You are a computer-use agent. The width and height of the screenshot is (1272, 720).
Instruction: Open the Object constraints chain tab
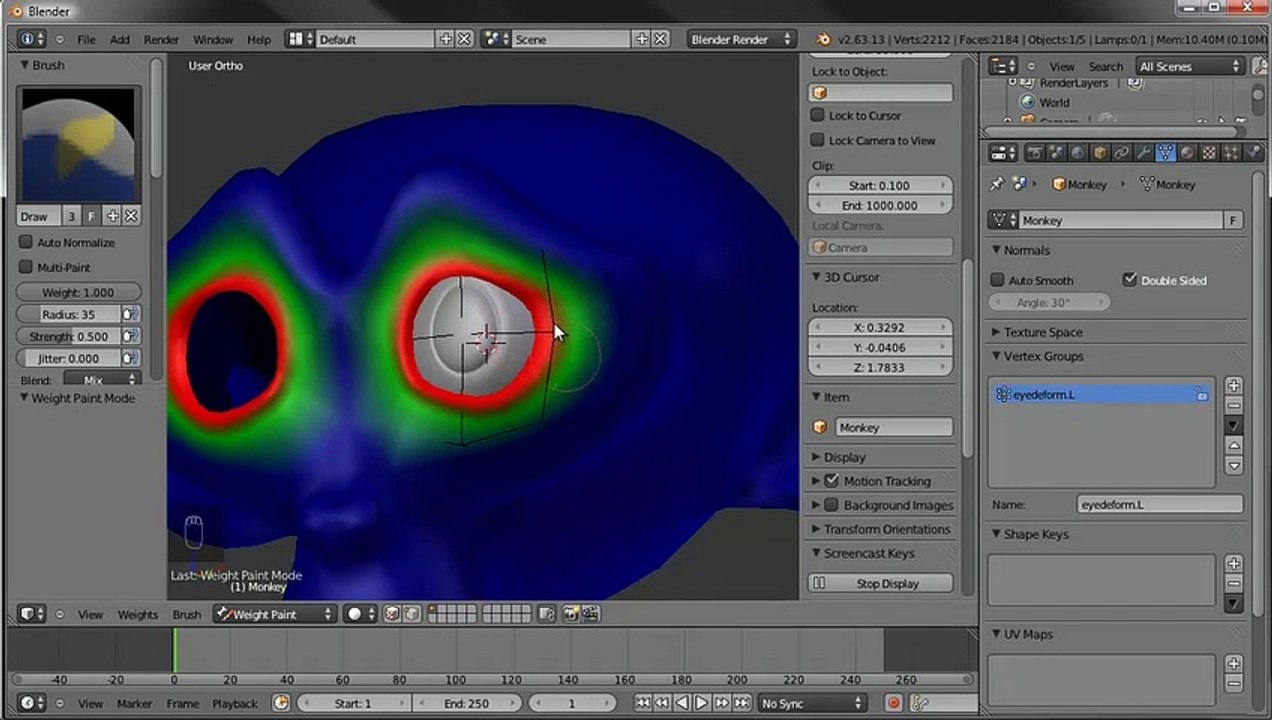point(1121,153)
